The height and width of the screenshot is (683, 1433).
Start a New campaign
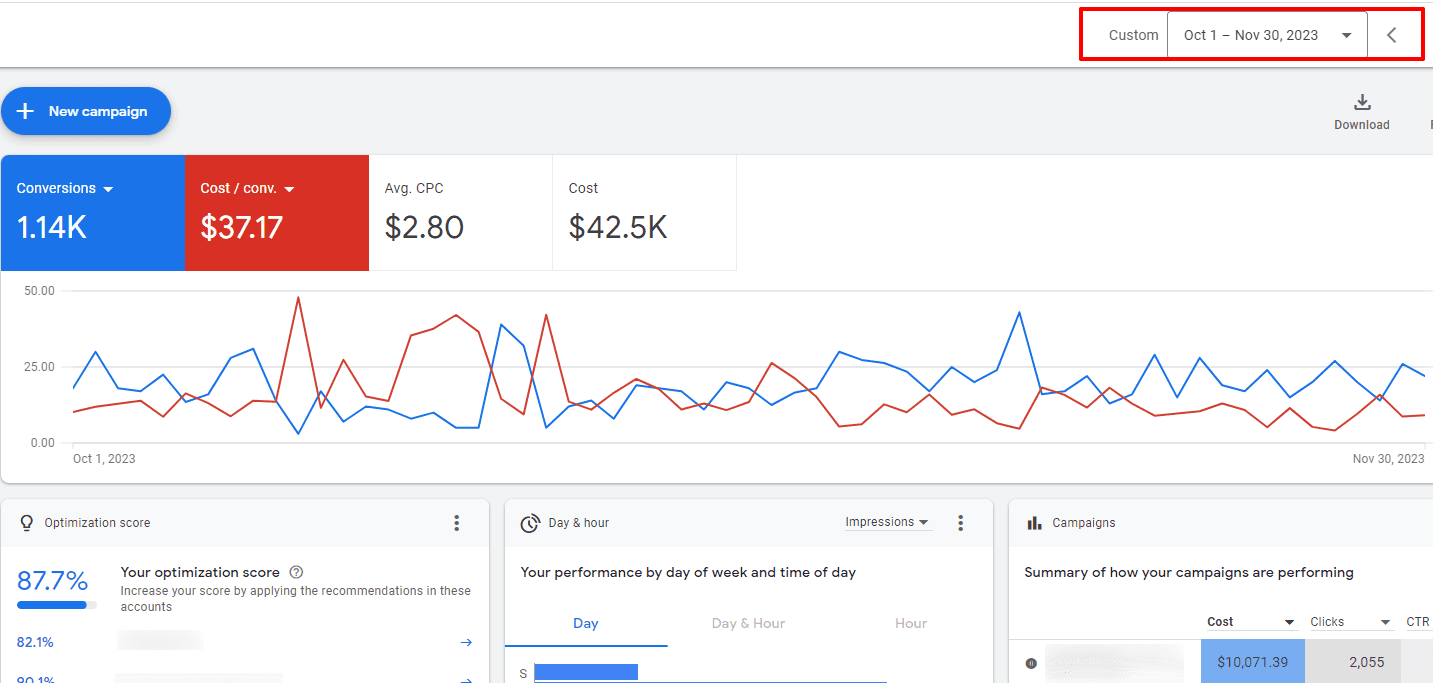(x=86, y=111)
